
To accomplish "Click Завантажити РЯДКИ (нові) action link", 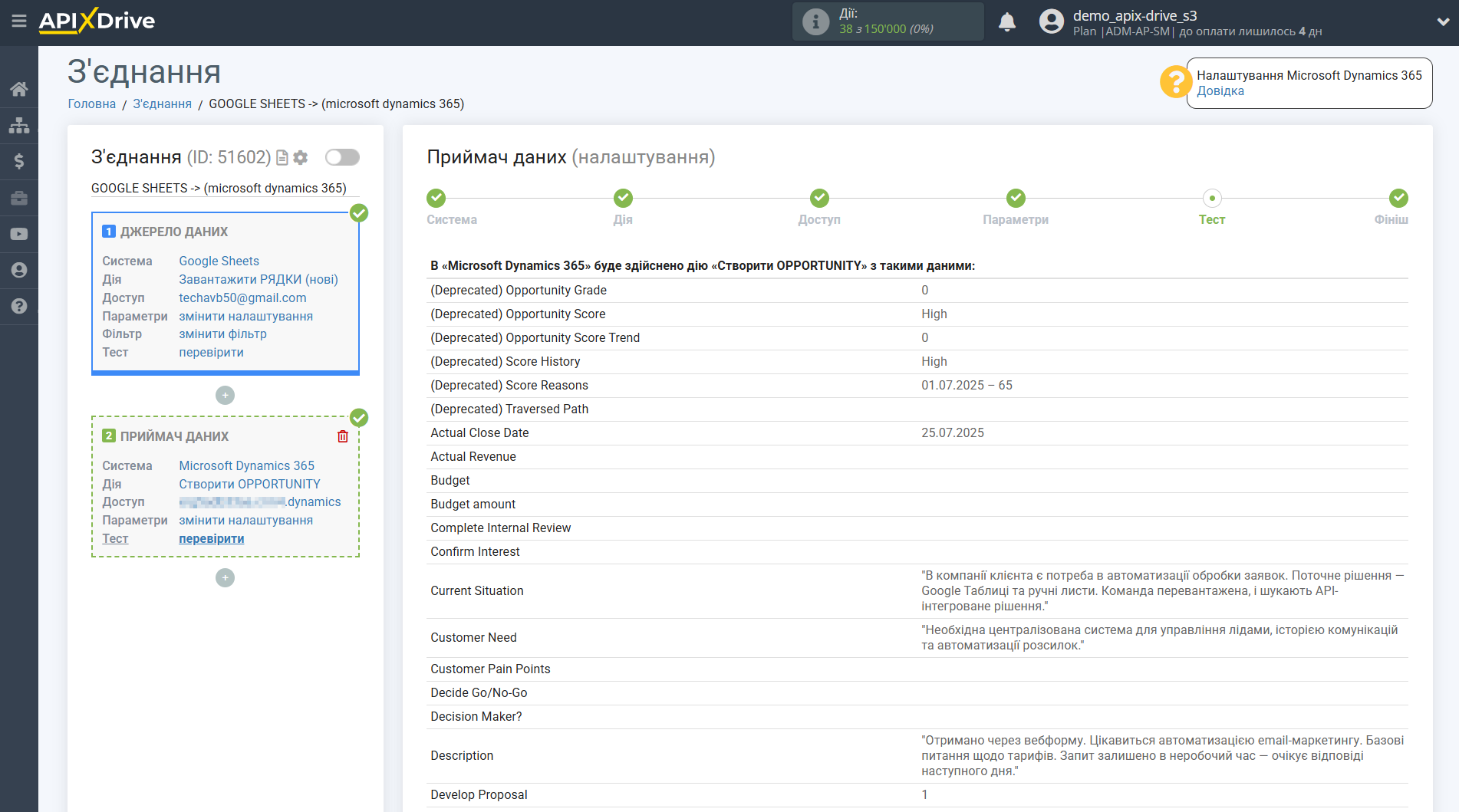I will pos(259,279).
